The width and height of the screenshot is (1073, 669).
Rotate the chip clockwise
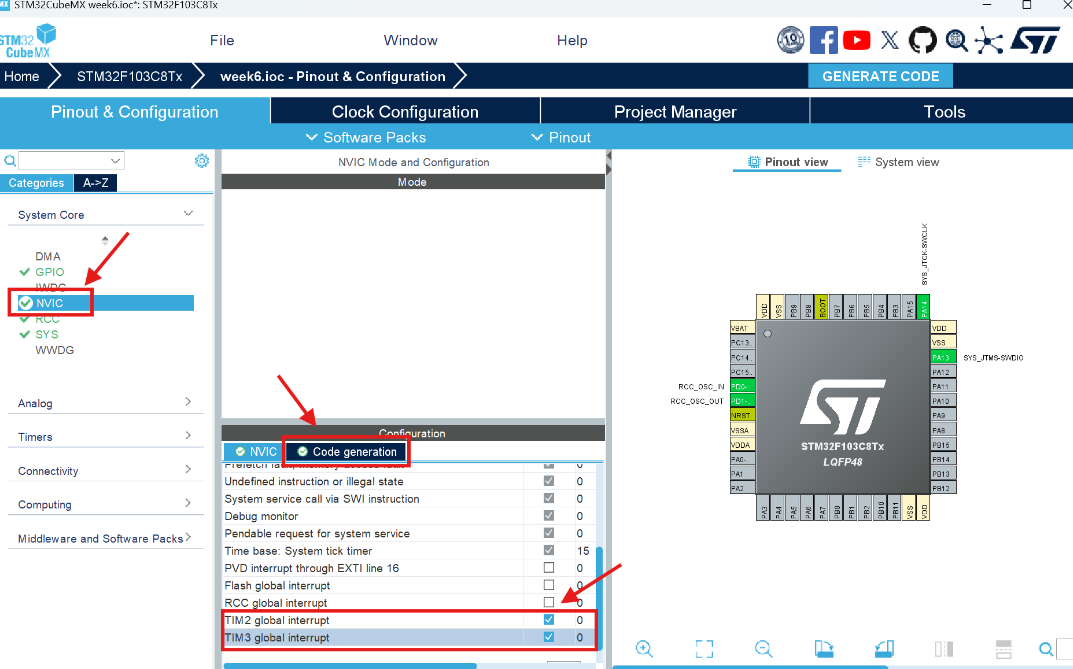pyautogui.click(x=824, y=648)
